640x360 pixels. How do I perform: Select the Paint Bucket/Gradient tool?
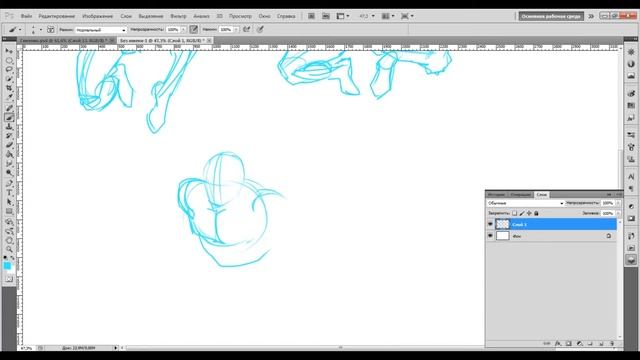pos(9,154)
